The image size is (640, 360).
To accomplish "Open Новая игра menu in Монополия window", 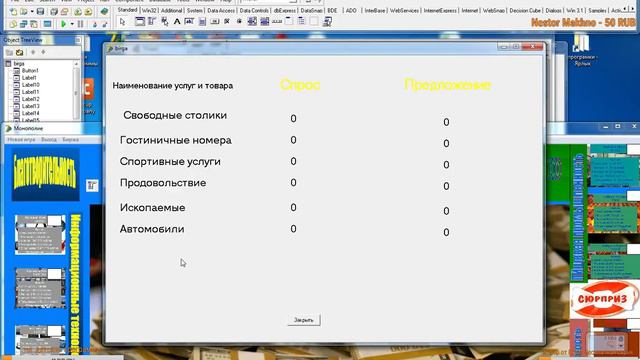I will click(x=21, y=140).
